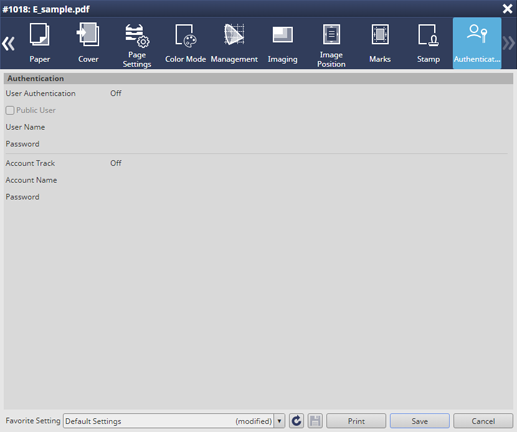Open the Cover settings tab
The width and height of the screenshot is (517, 432).
pos(88,43)
